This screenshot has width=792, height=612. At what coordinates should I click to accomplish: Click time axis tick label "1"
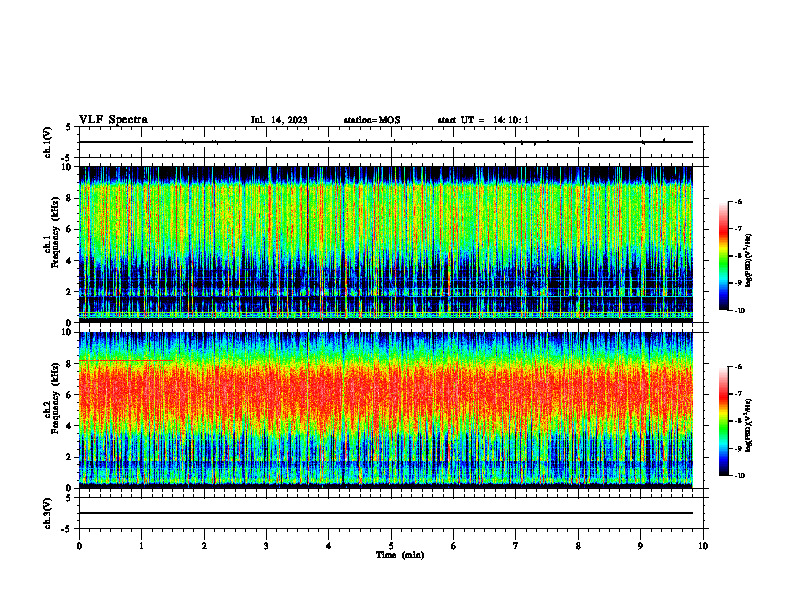coord(141,546)
